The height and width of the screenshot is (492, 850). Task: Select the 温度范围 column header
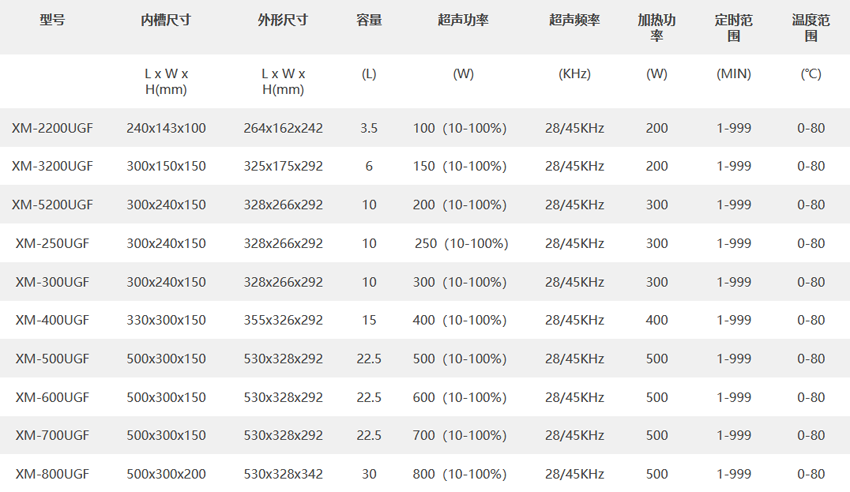[811, 27]
